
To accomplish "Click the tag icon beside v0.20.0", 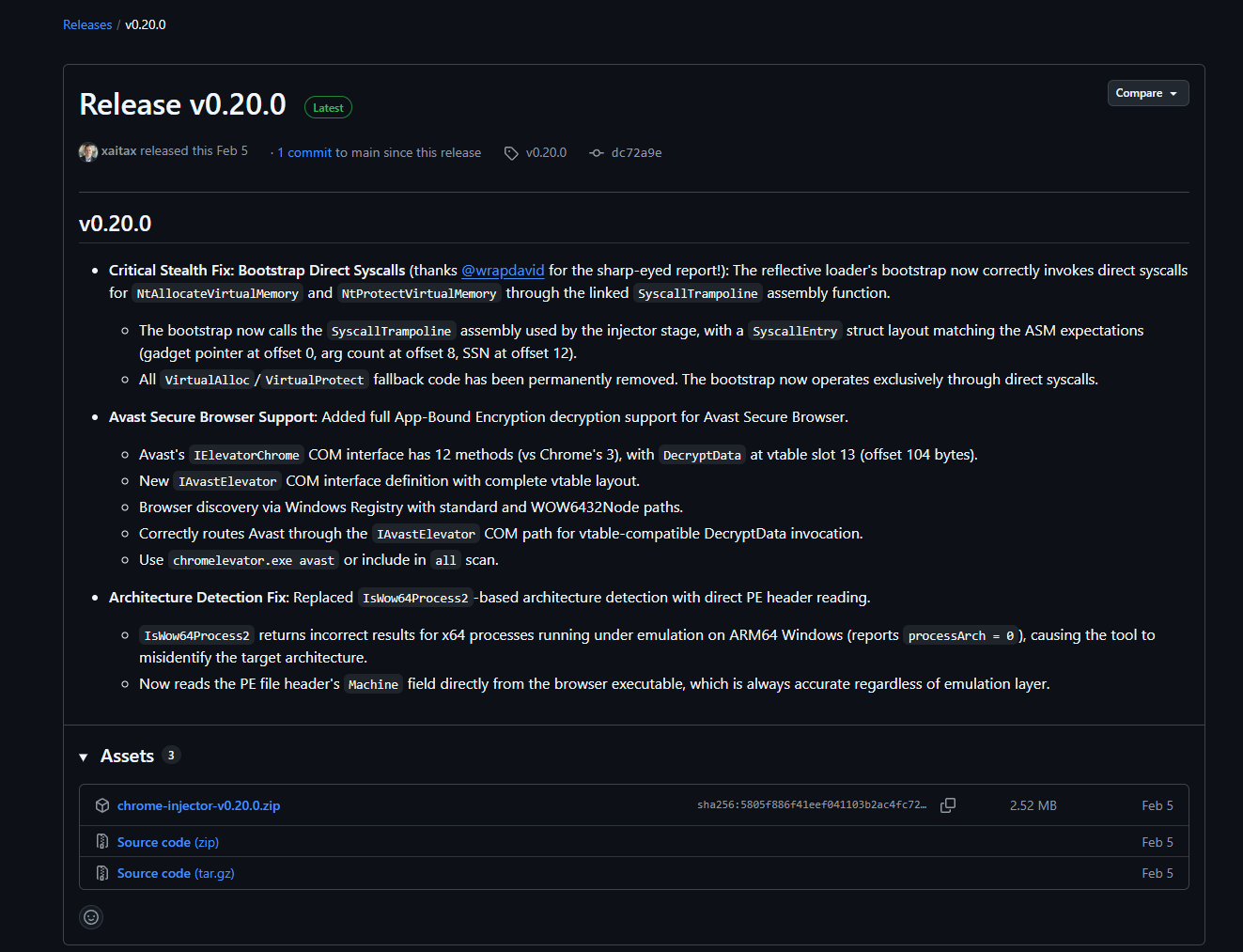I will [x=511, y=153].
